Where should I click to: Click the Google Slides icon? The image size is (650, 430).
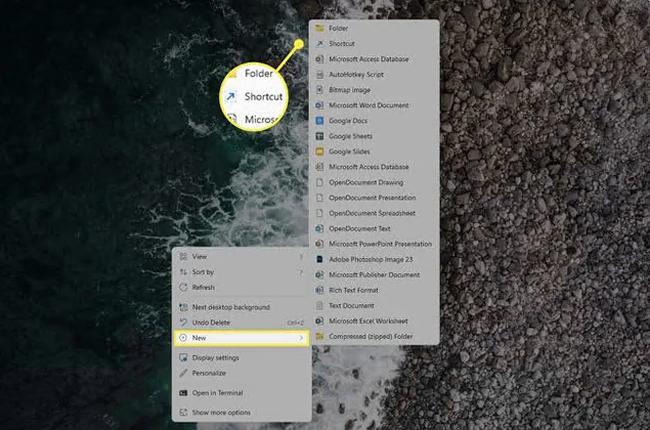[319, 151]
